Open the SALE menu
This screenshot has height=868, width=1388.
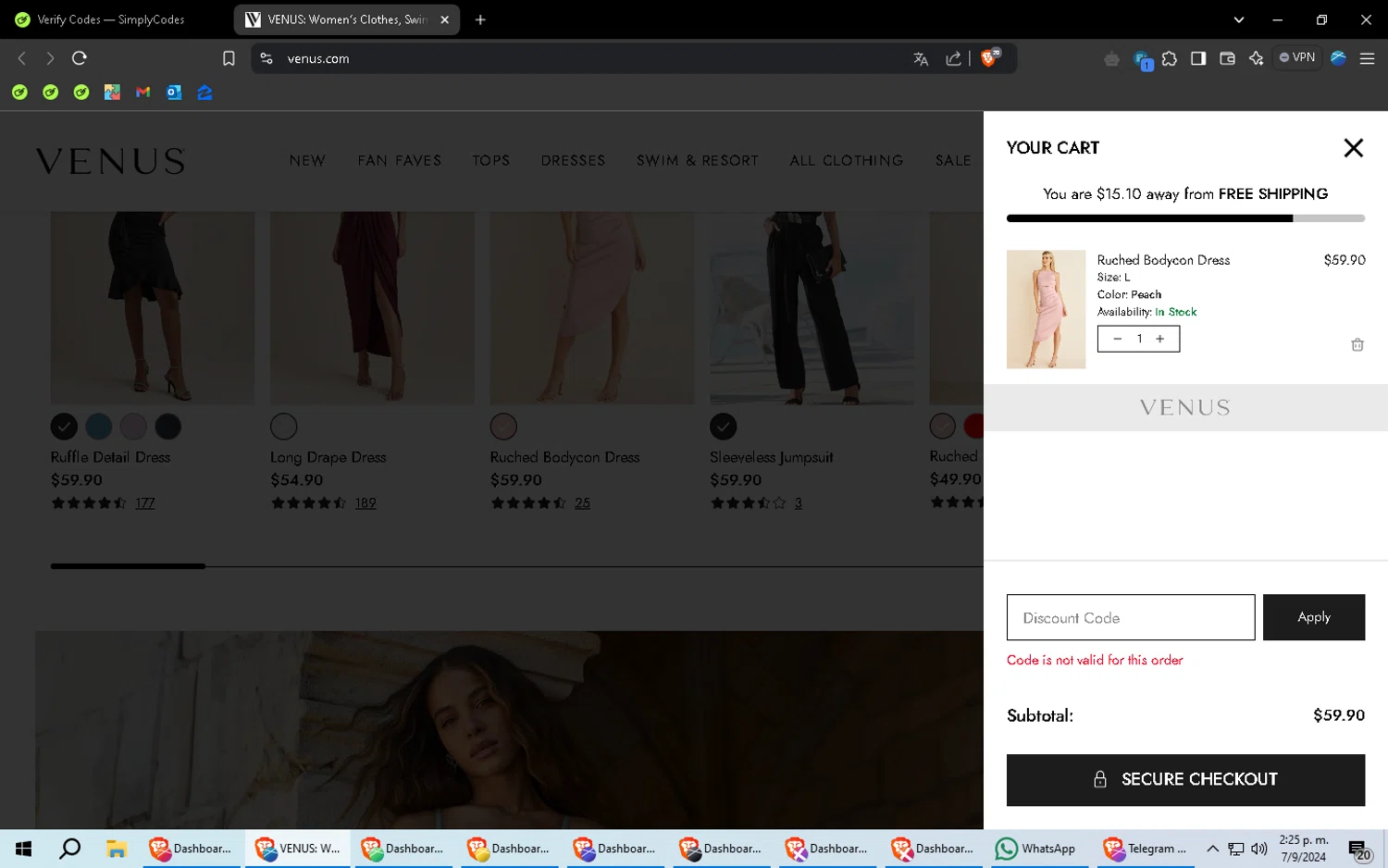pyautogui.click(x=953, y=161)
